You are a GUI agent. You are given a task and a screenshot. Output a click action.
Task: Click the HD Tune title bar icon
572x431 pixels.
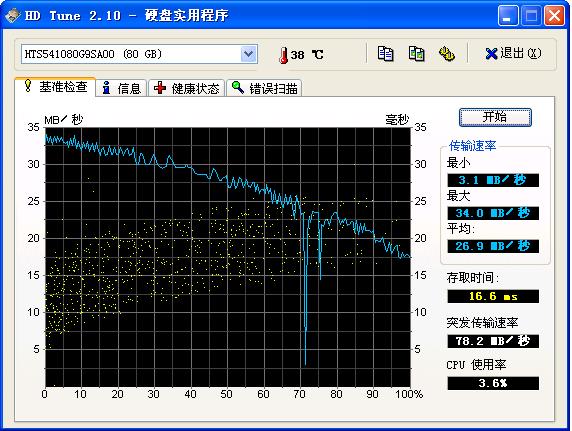pyautogui.click(x=13, y=15)
